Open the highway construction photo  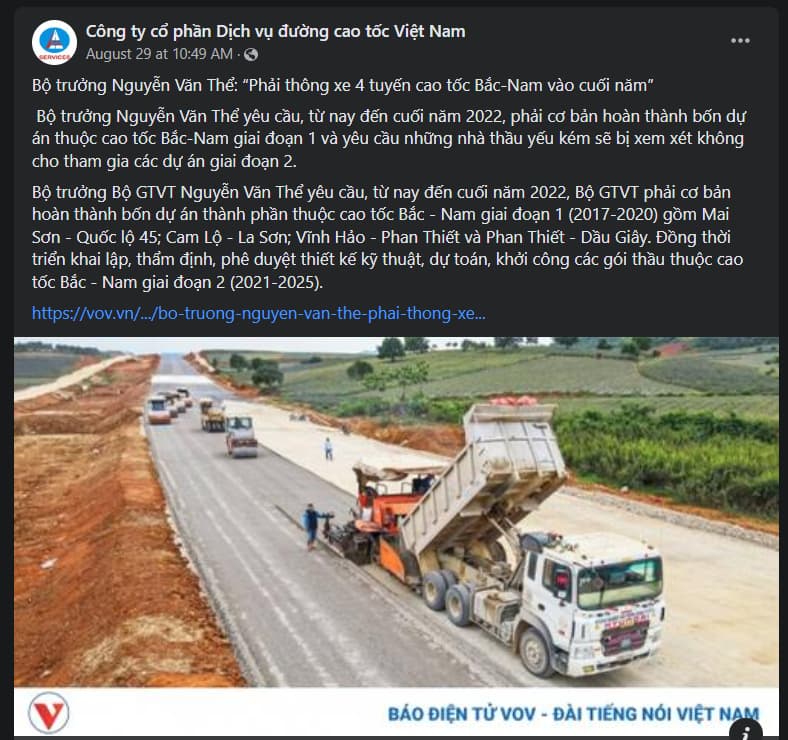click(396, 512)
